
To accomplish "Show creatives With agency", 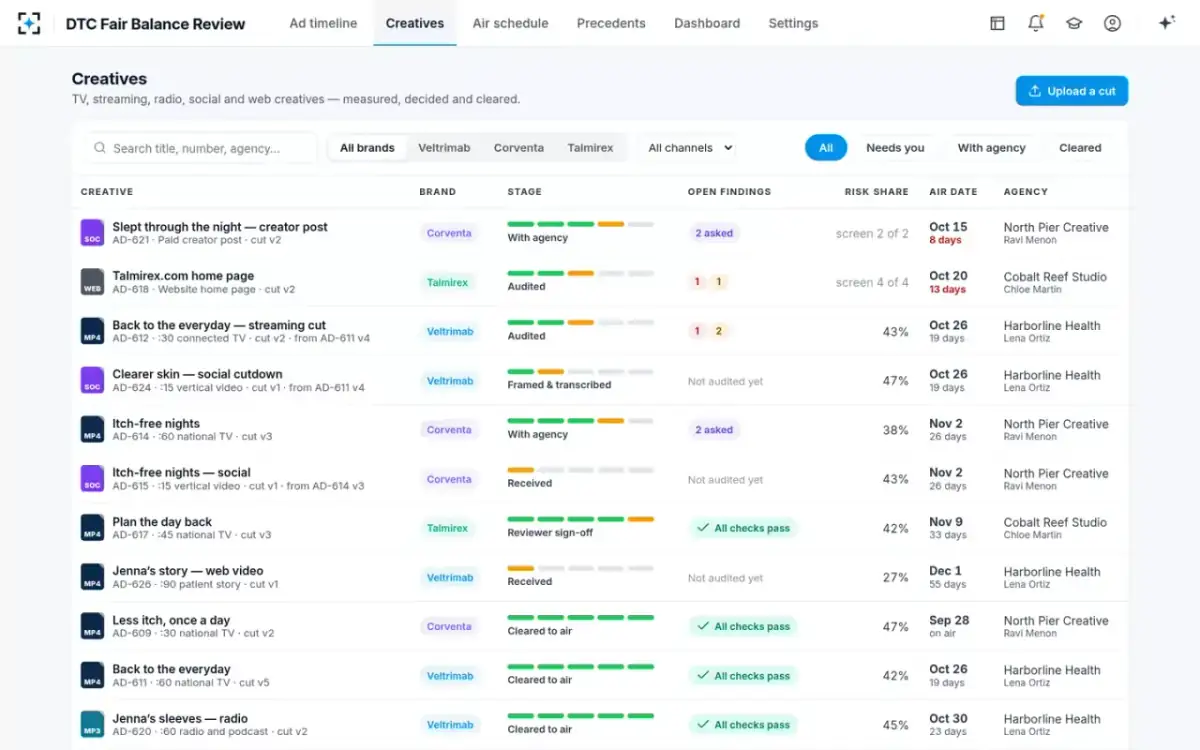I will [x=991, y=148].
